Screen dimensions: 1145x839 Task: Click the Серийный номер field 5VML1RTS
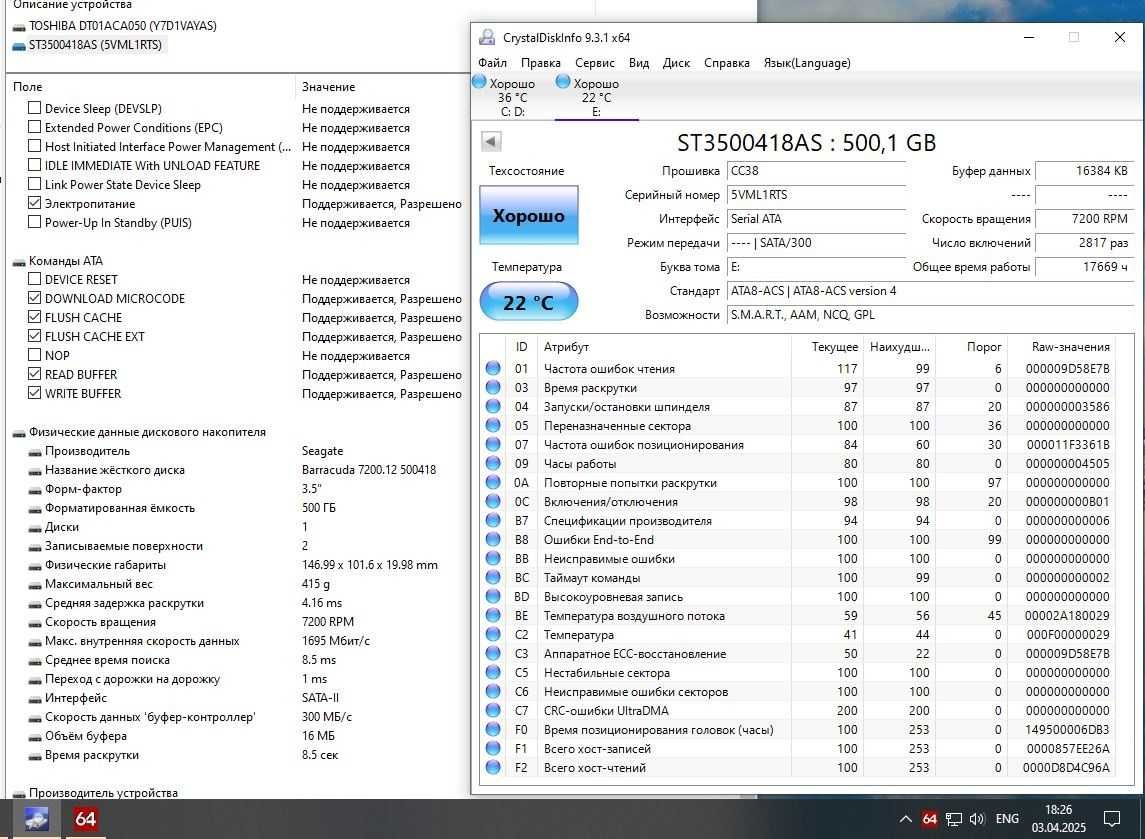[816, 195]
